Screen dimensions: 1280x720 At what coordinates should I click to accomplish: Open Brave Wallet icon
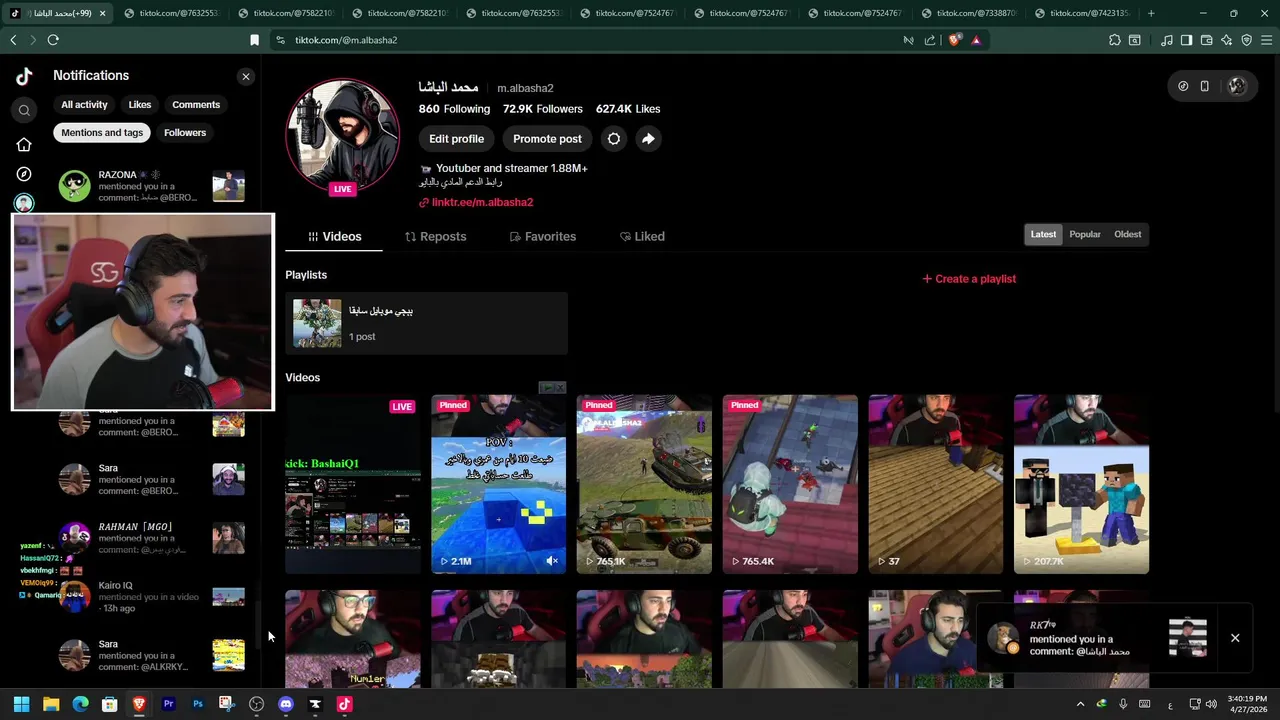(x=1207, y=40)
